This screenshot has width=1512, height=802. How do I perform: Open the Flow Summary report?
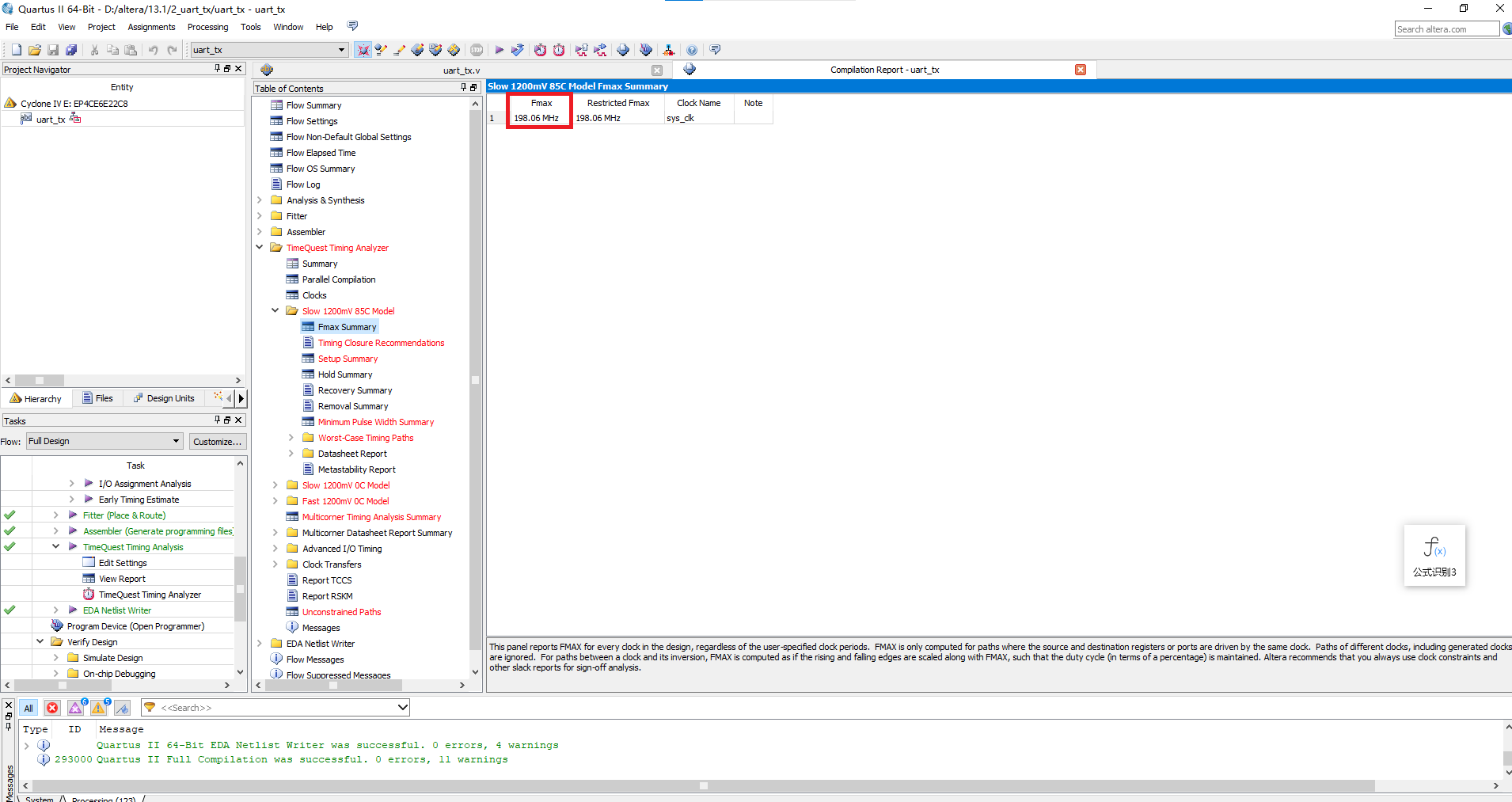pos(313,105)
